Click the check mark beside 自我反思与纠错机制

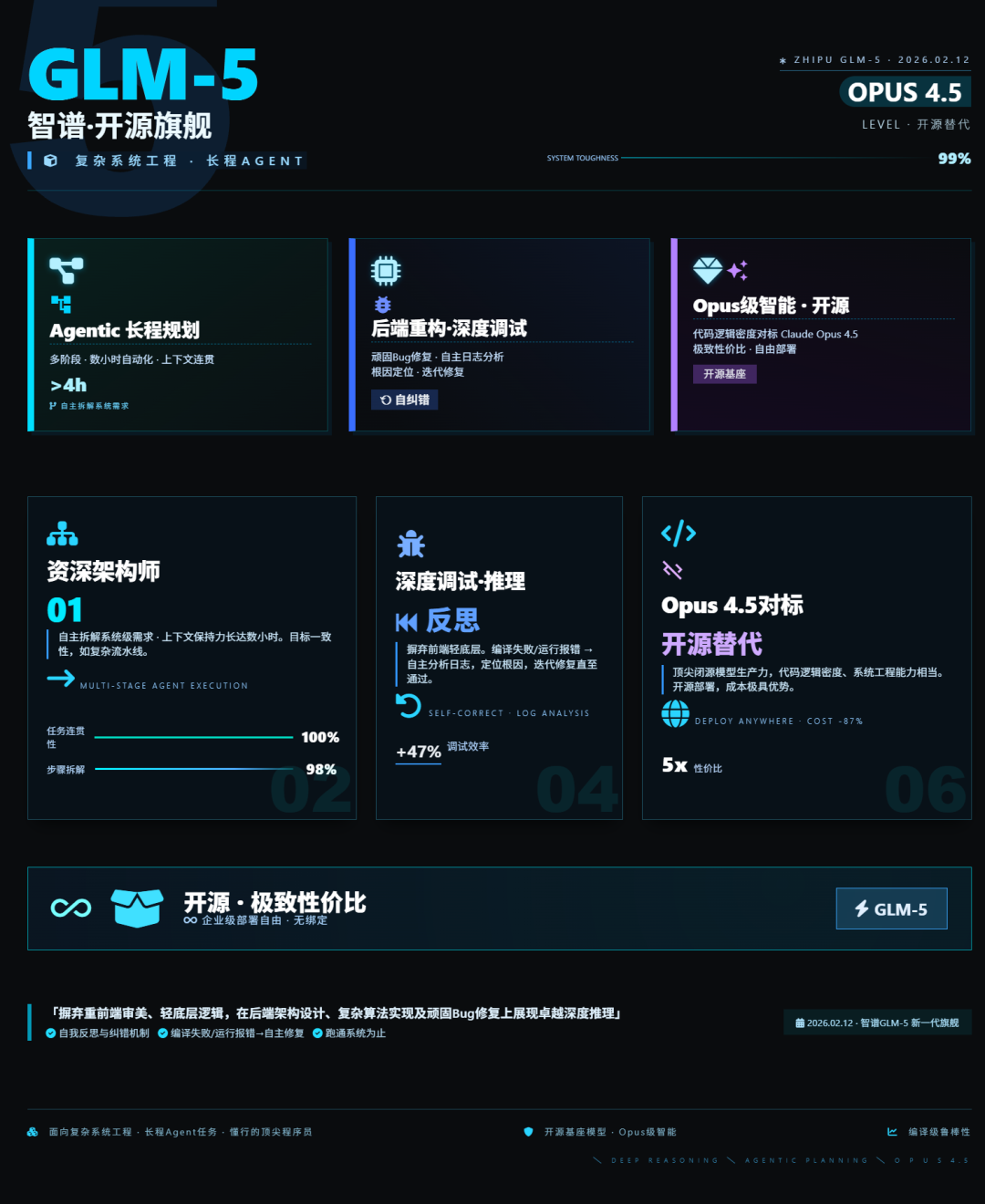[x=51, y=1033]
